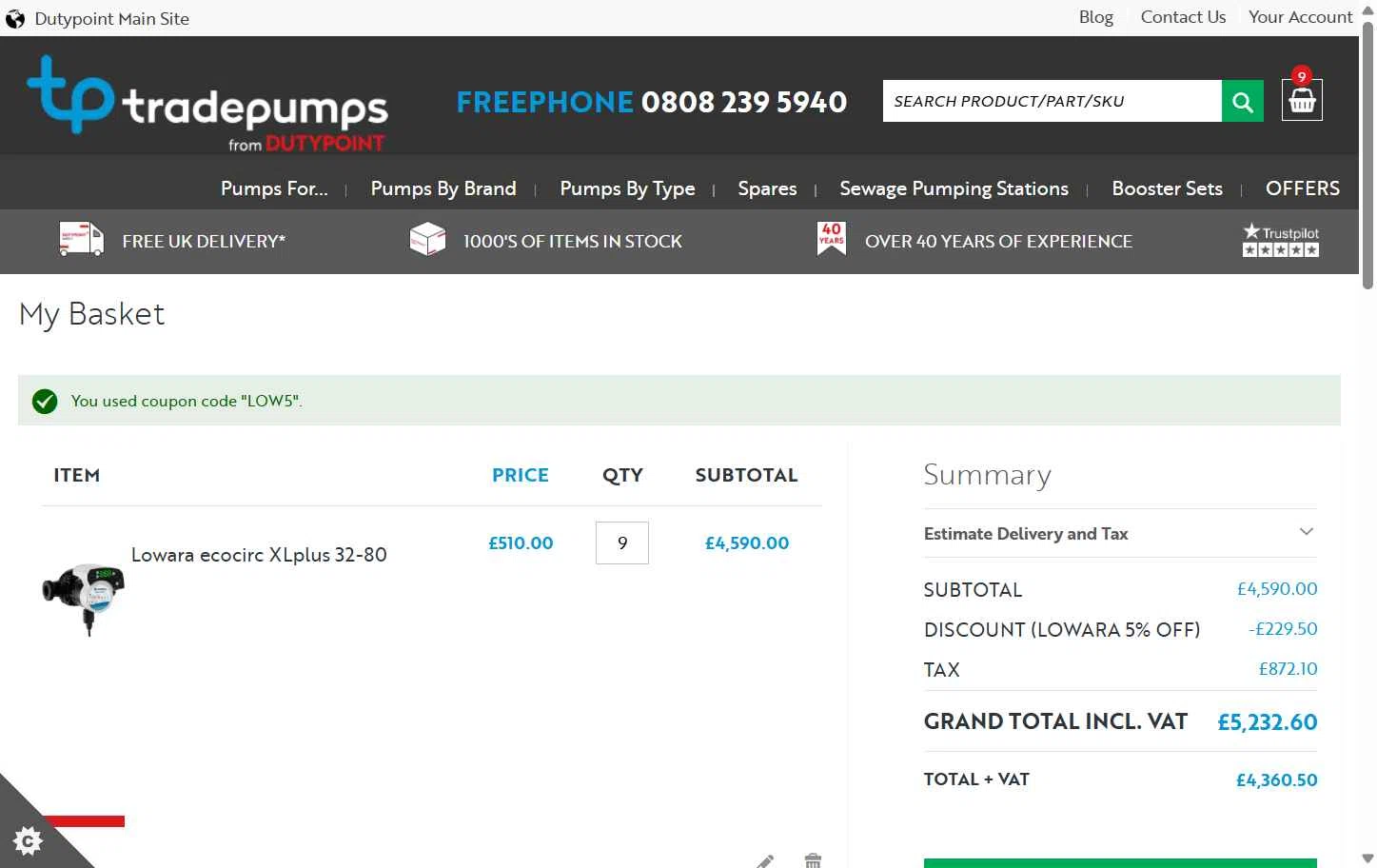Open the Pumps By Type menu

pyautogui.click(x=627, y=188)
